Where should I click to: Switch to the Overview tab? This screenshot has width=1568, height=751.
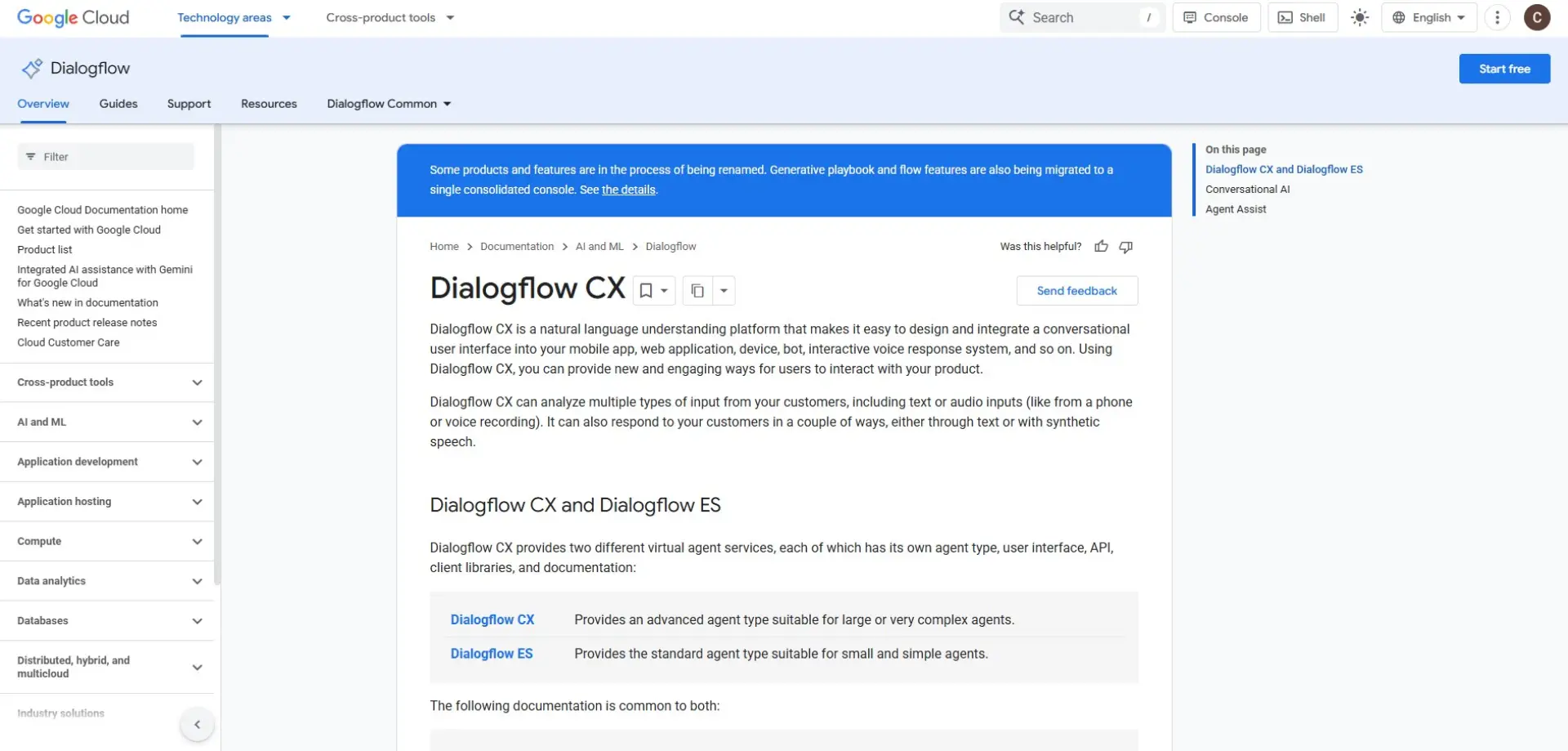click(x=43, y=104)
